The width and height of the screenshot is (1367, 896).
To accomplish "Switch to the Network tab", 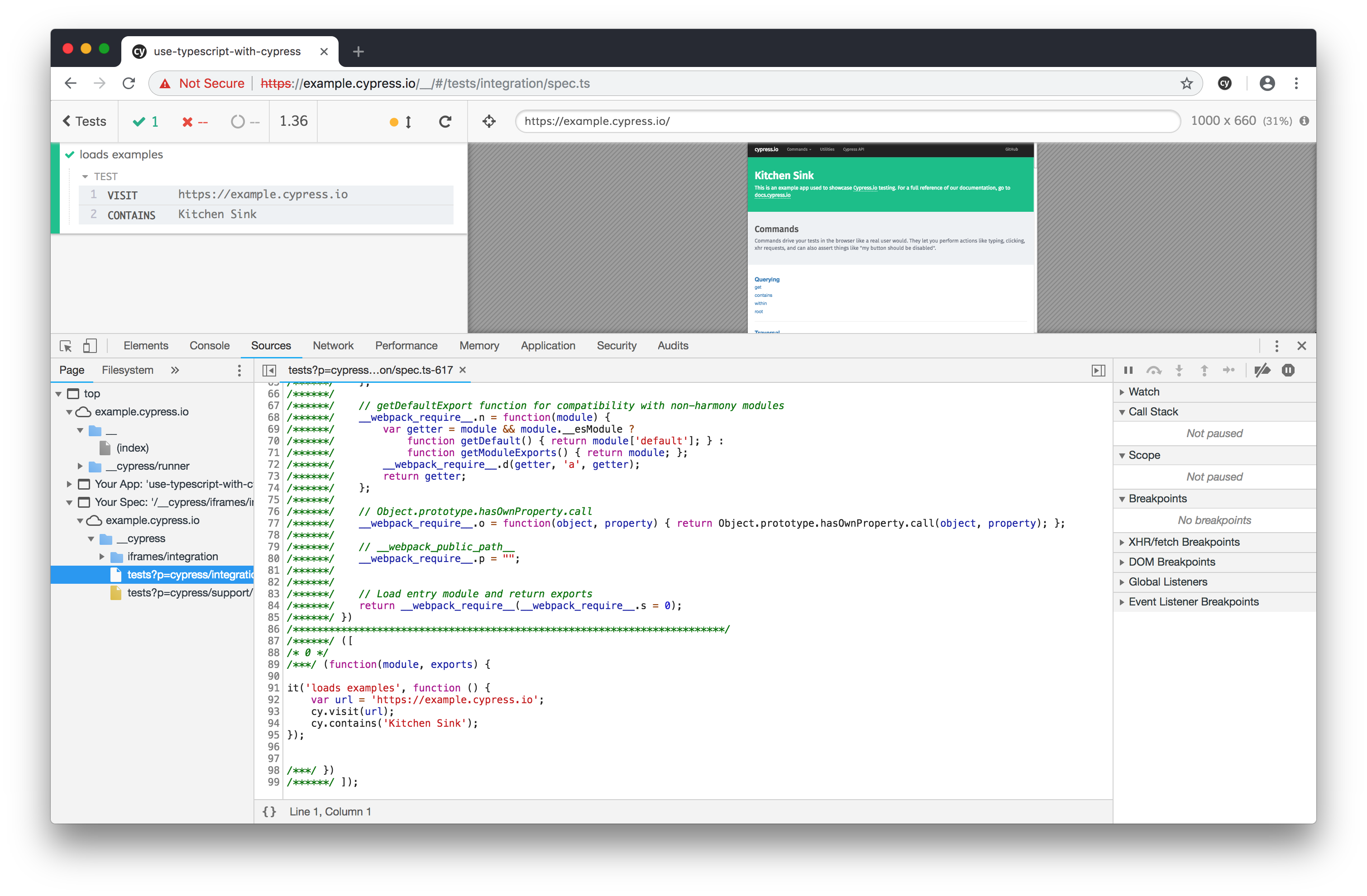I will click(x=333, y=345).
